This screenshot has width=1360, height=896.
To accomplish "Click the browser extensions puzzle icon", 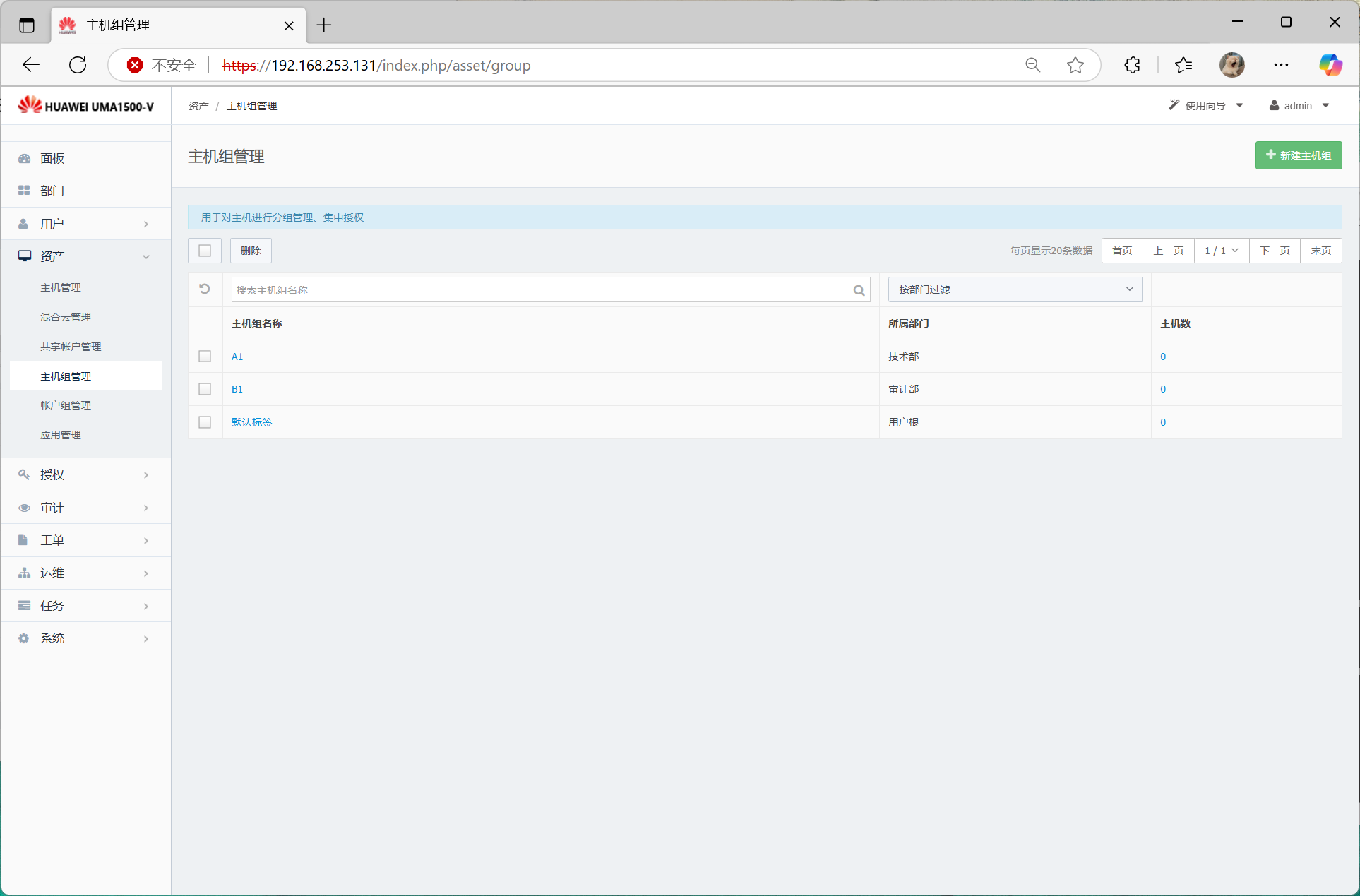I will coord(1132,65).
